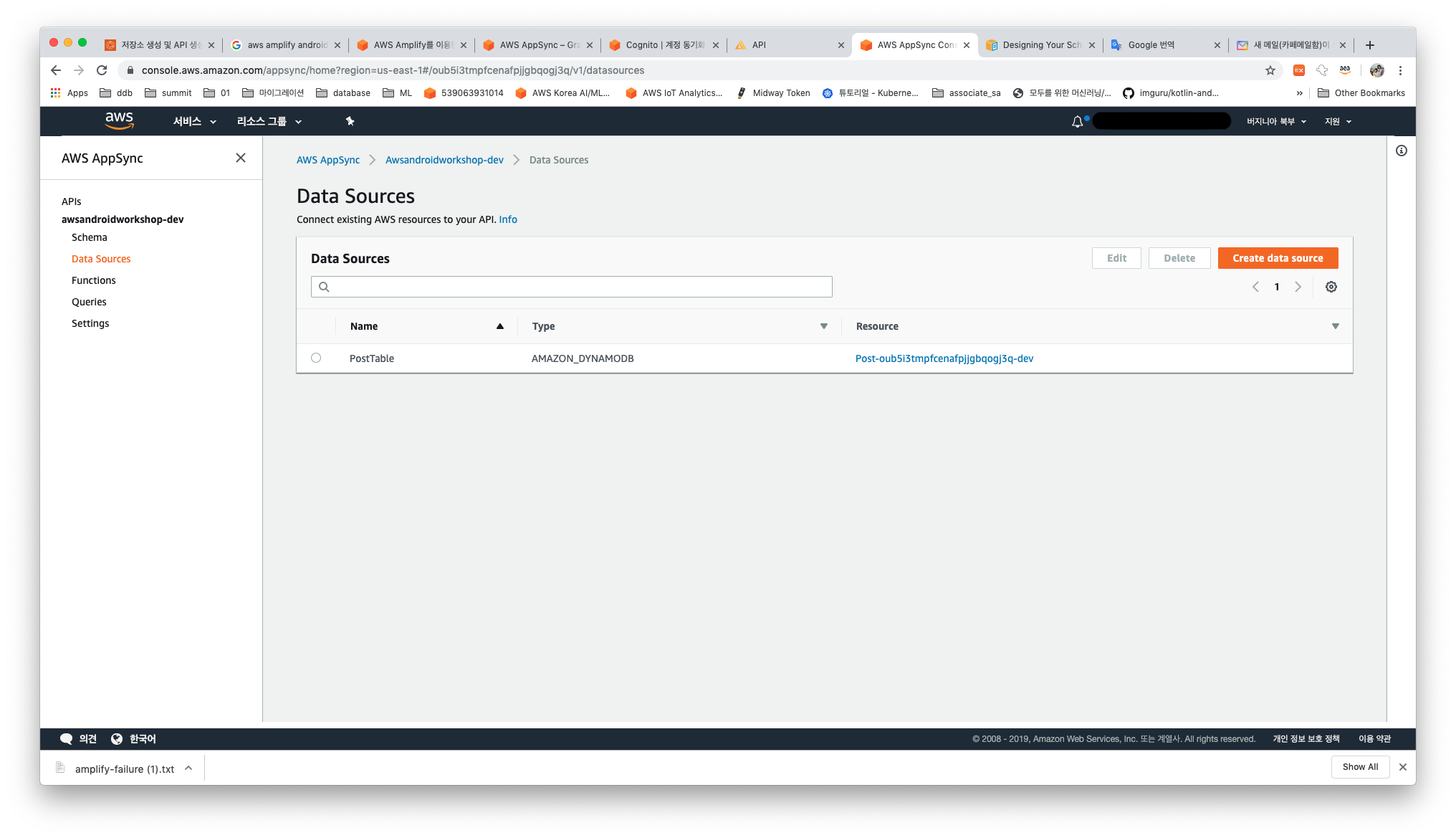The width and height of the screenshot is (1456, 838).
Task: Select the PostTable radio button
Action: point(316,358)
